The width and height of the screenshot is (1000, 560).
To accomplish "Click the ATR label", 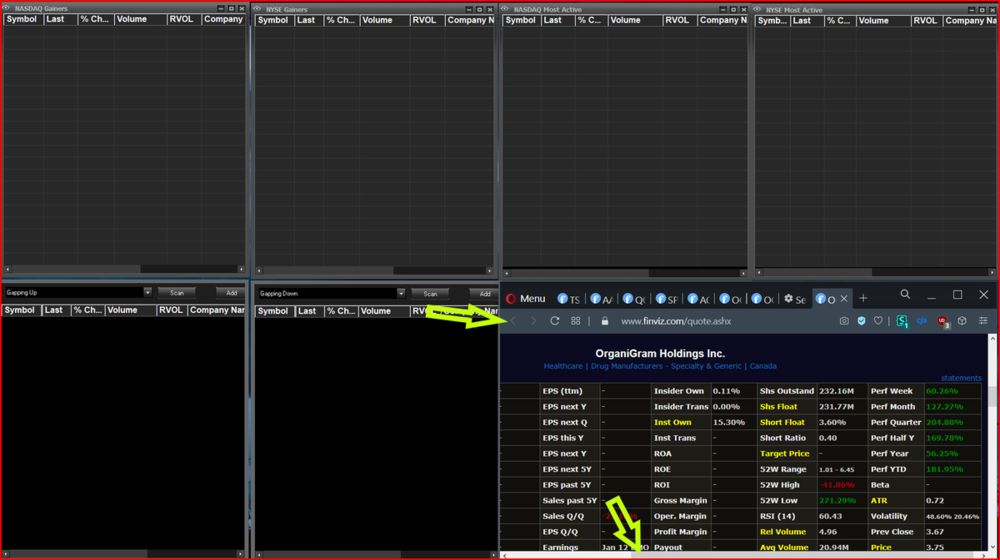I will 879,501.
